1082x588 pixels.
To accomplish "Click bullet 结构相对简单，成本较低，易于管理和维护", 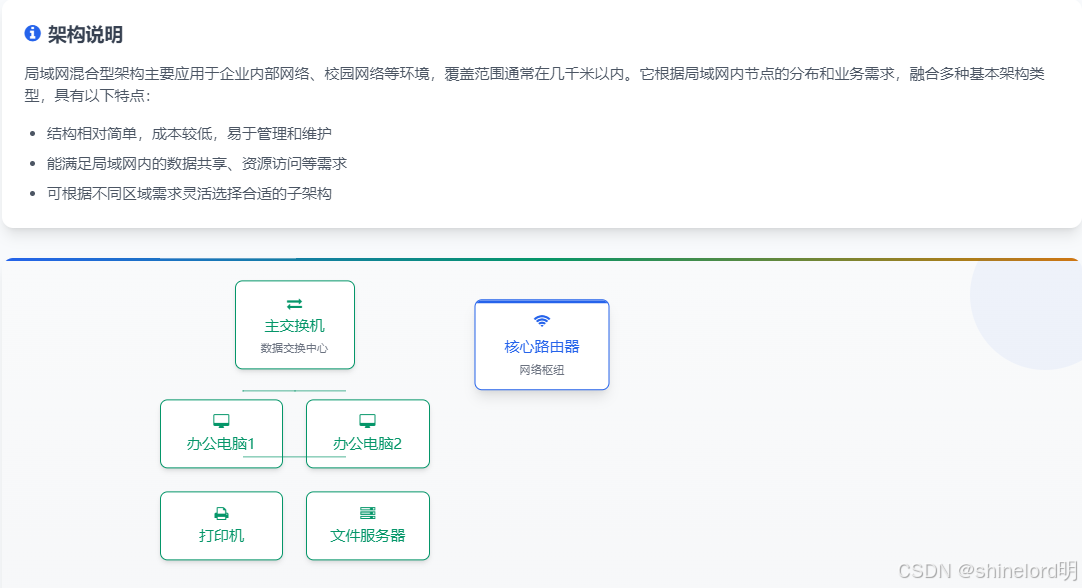I will (x=189, y=133).
